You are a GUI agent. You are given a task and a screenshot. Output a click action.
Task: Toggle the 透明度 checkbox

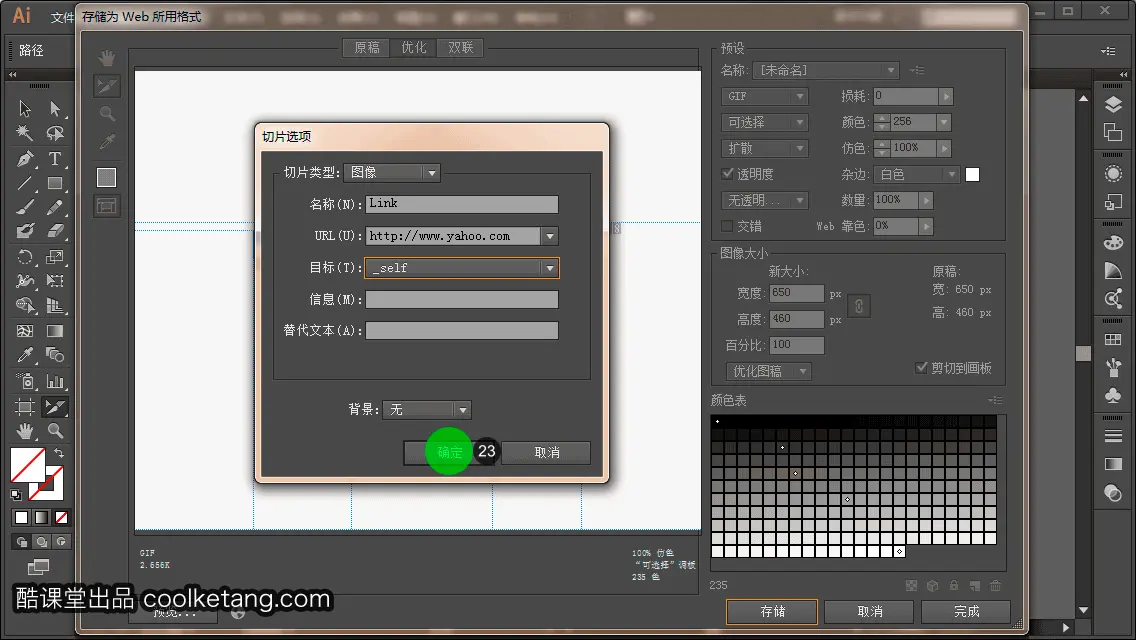(727, 173)
